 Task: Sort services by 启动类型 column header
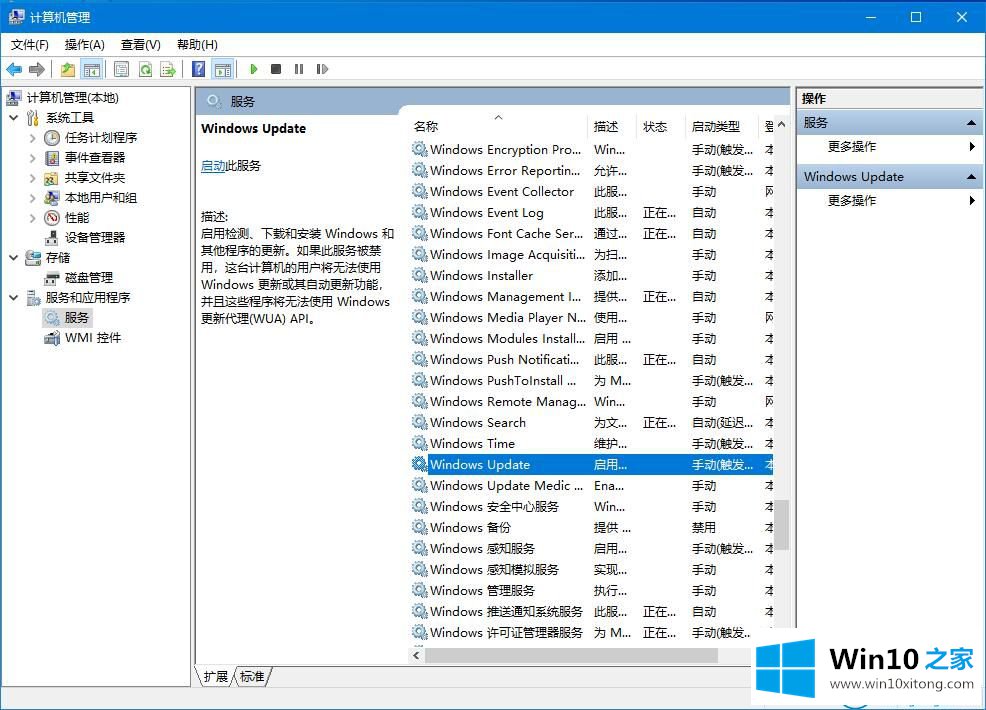pos(722,127)
